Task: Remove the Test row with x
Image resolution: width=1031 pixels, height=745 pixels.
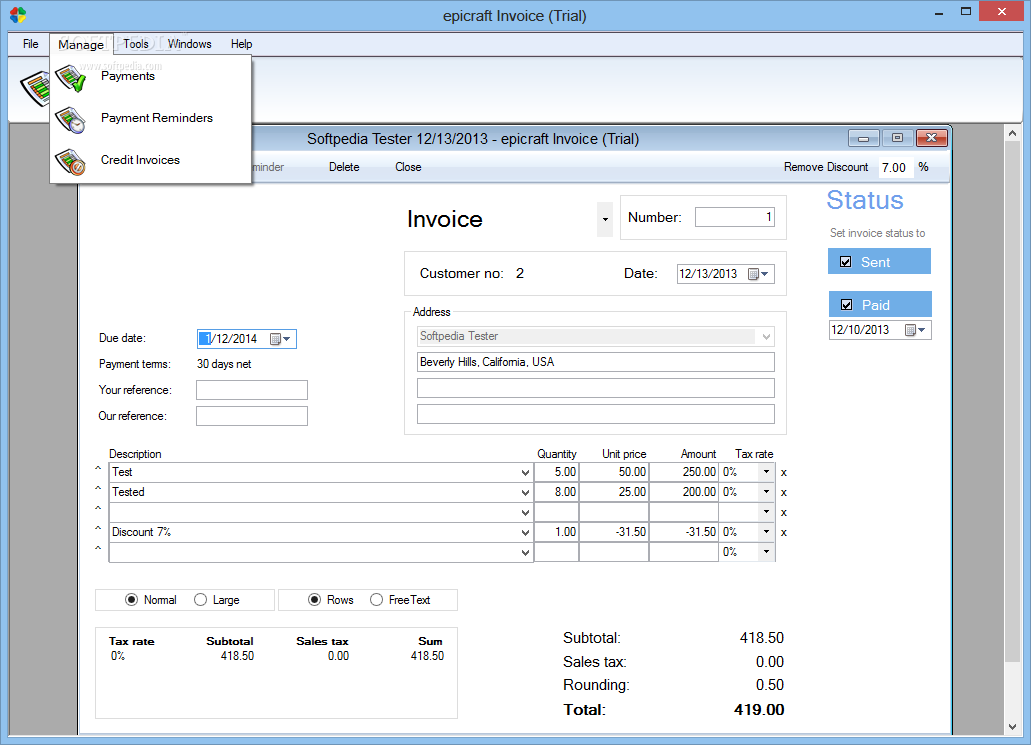Action: [784, 473]
